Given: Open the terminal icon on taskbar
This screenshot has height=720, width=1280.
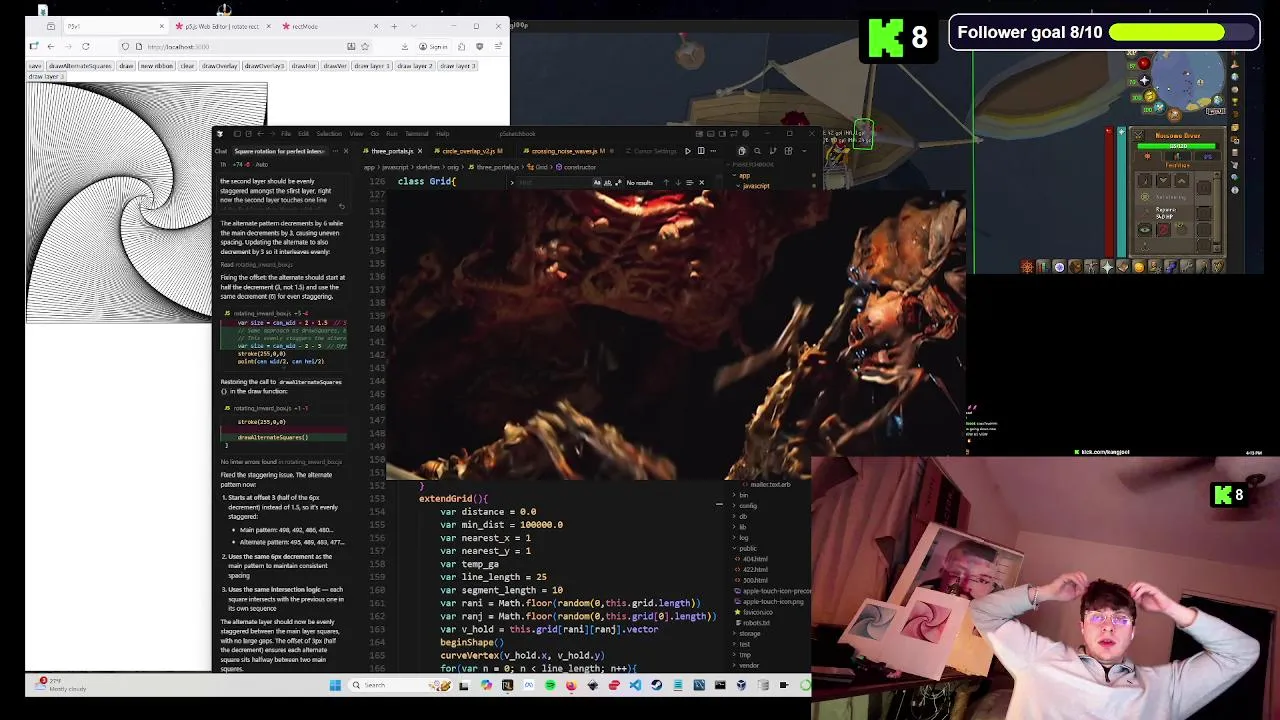Looking at the screenshot, I should (x=720, y=685).
